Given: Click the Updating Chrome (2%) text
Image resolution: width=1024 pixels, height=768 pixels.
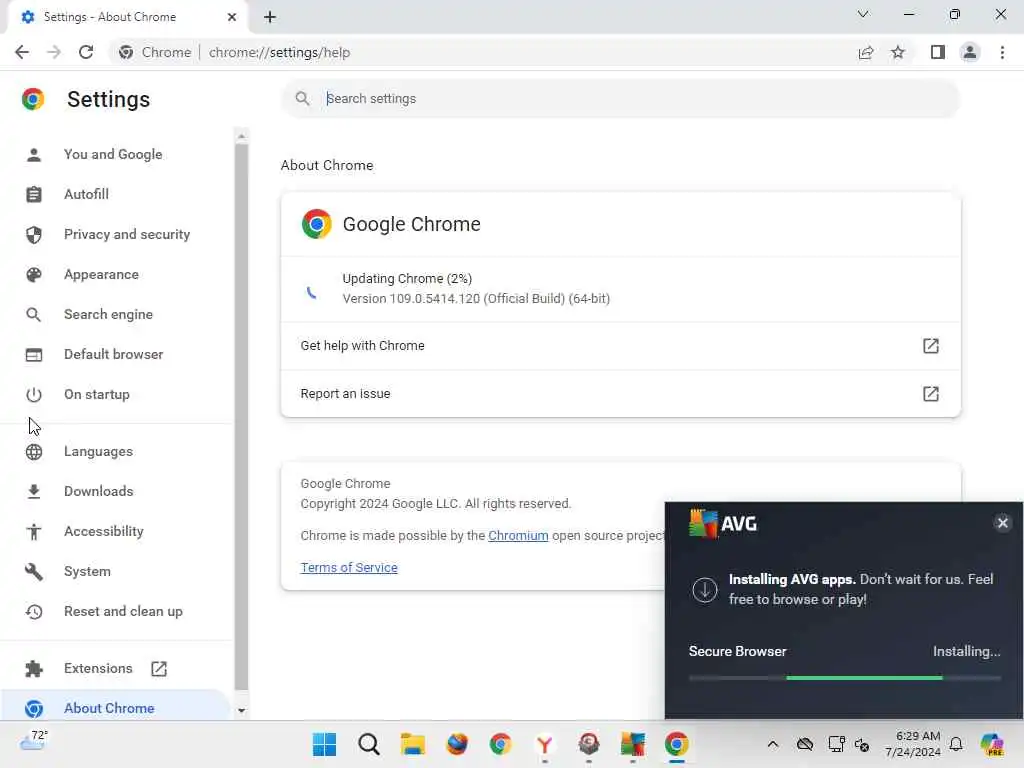Looking at the screenshot, I should (x=407, y=279).
